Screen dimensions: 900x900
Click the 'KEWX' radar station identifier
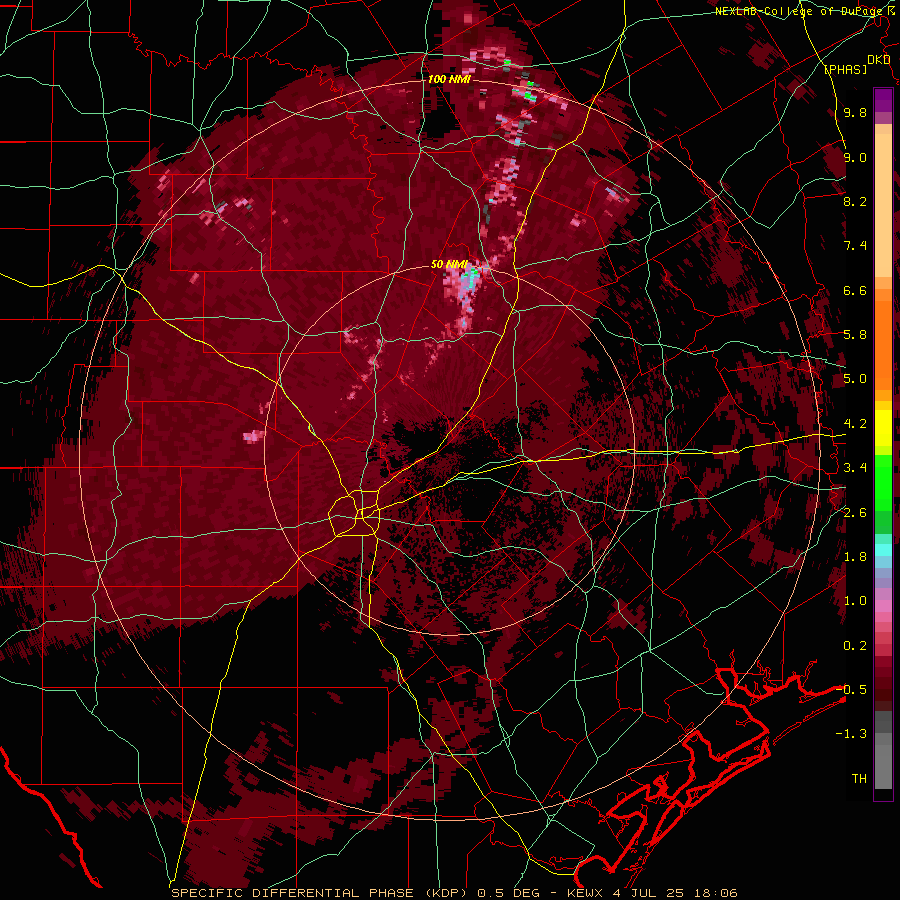585,893
